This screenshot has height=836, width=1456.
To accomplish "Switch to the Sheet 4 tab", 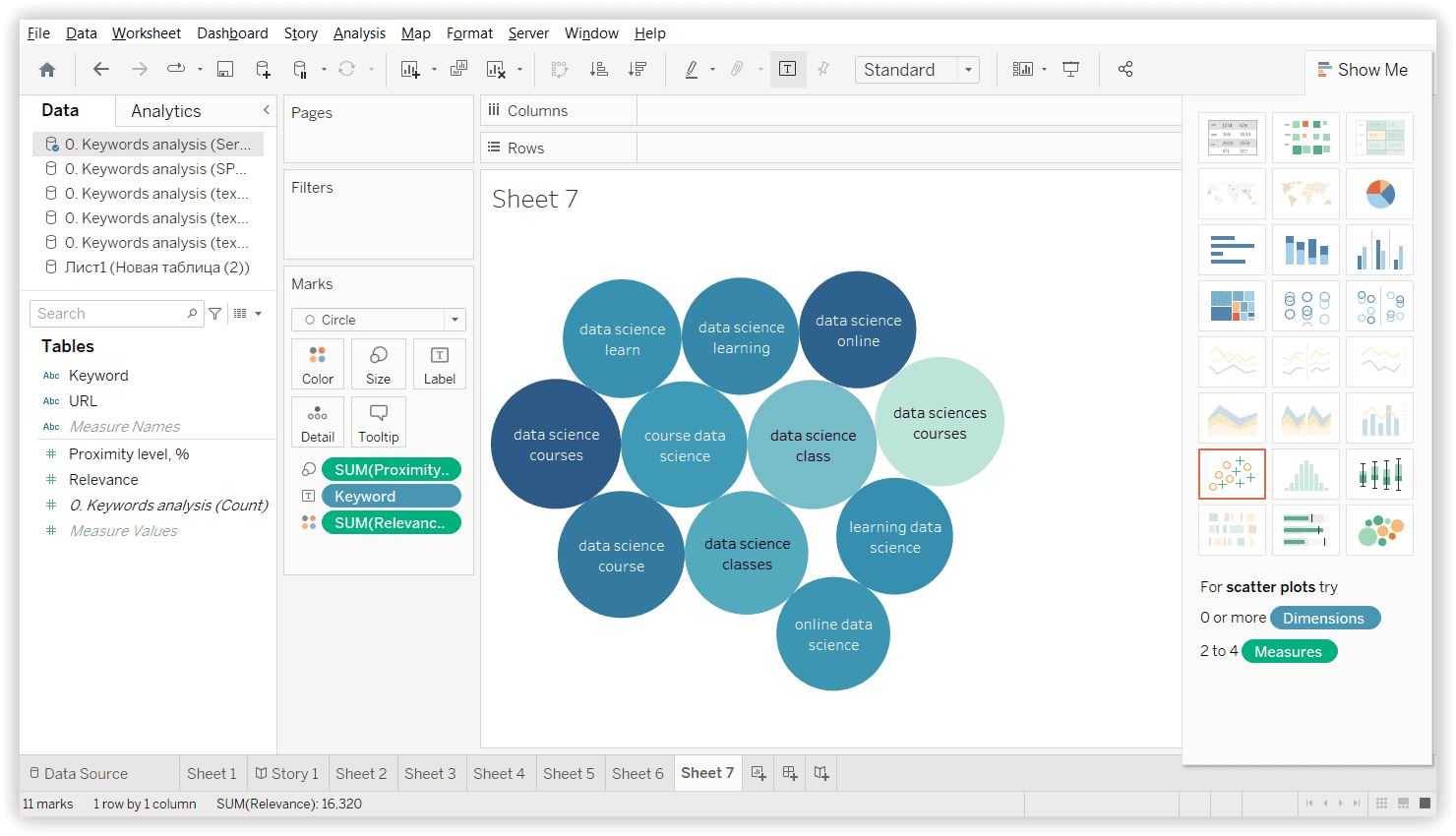I will [499, 774].
